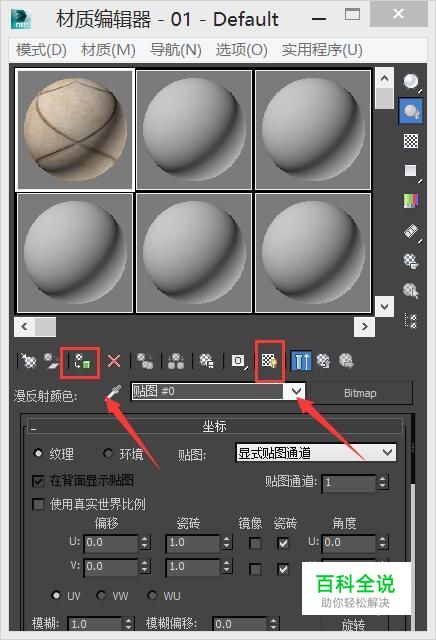Open the 选项(O) menu

tap(242, 50)
